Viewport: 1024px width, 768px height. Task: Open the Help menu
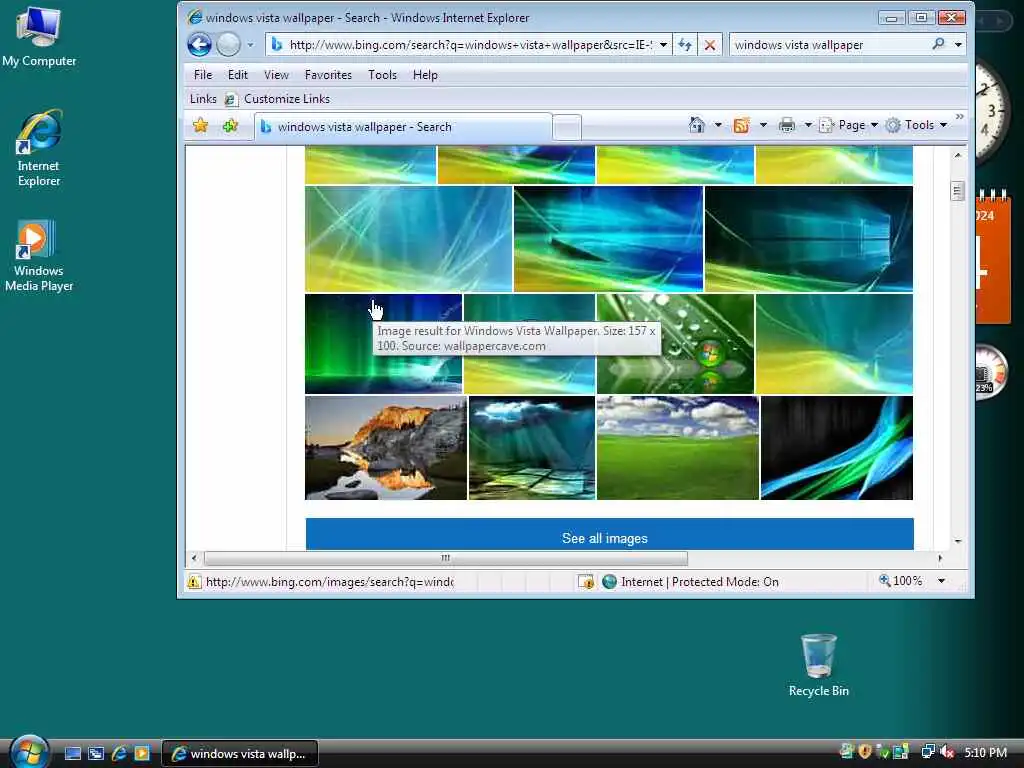click(425, 75)
